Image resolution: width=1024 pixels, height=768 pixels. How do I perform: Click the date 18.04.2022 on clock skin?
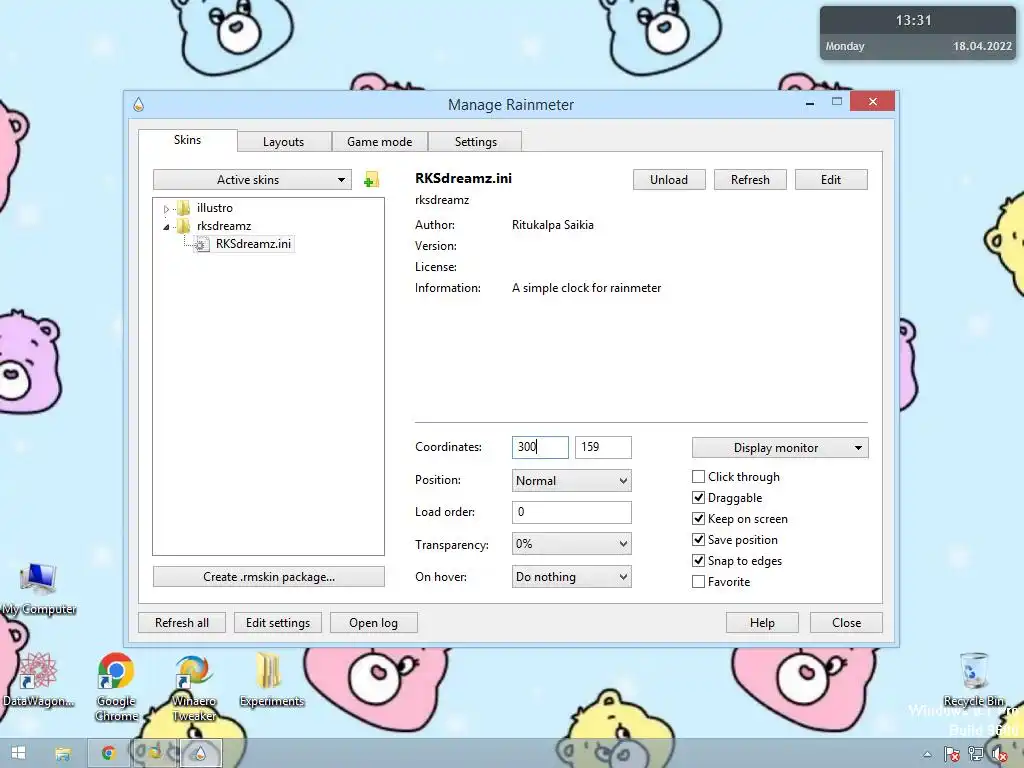[x=982, y=46]
